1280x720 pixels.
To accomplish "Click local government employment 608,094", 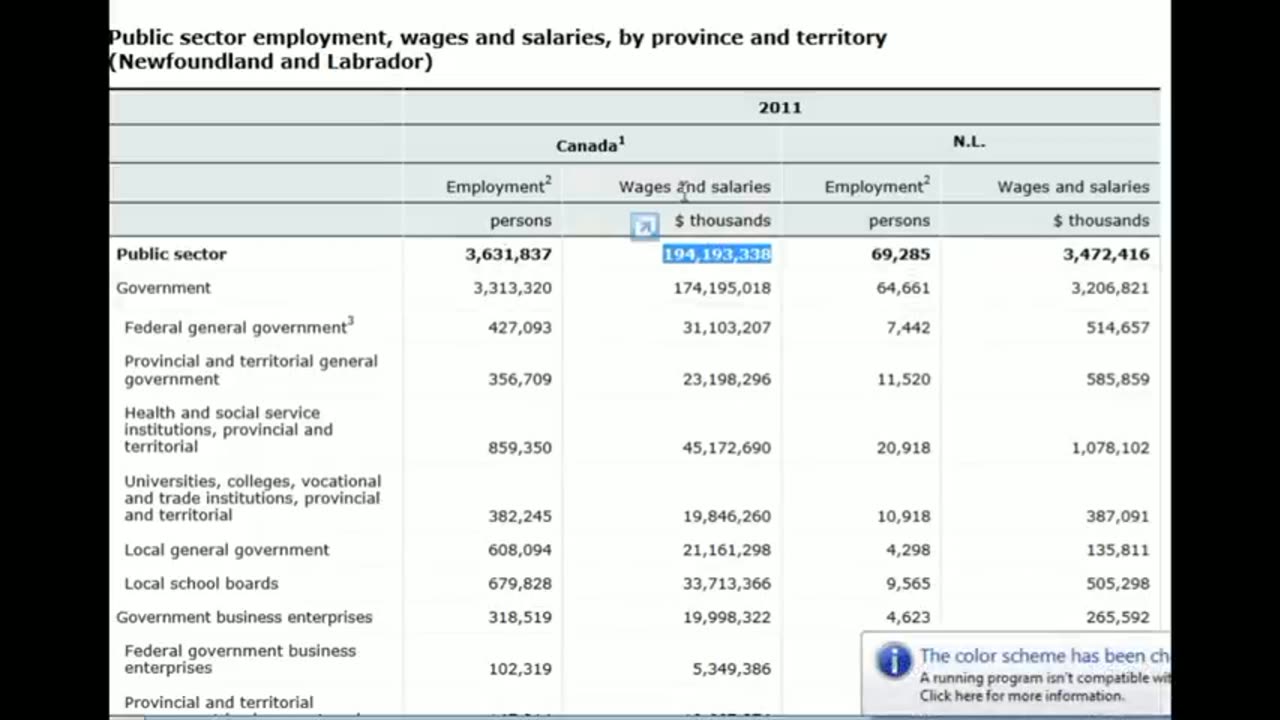I will (x=520, y=550).
